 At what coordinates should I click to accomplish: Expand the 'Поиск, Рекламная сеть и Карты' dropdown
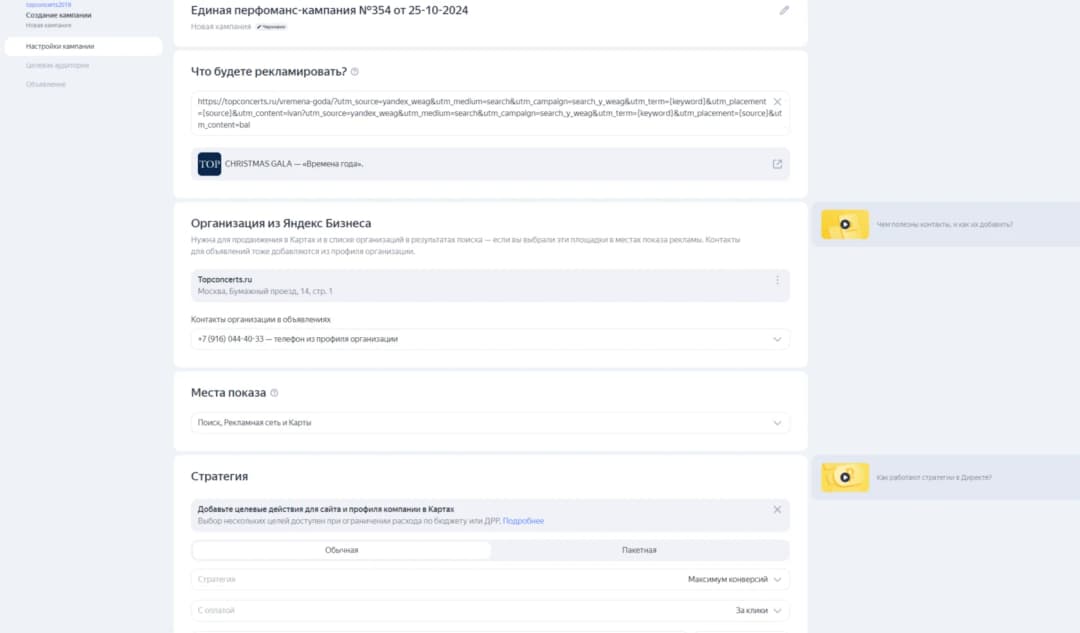pos(490,423)
